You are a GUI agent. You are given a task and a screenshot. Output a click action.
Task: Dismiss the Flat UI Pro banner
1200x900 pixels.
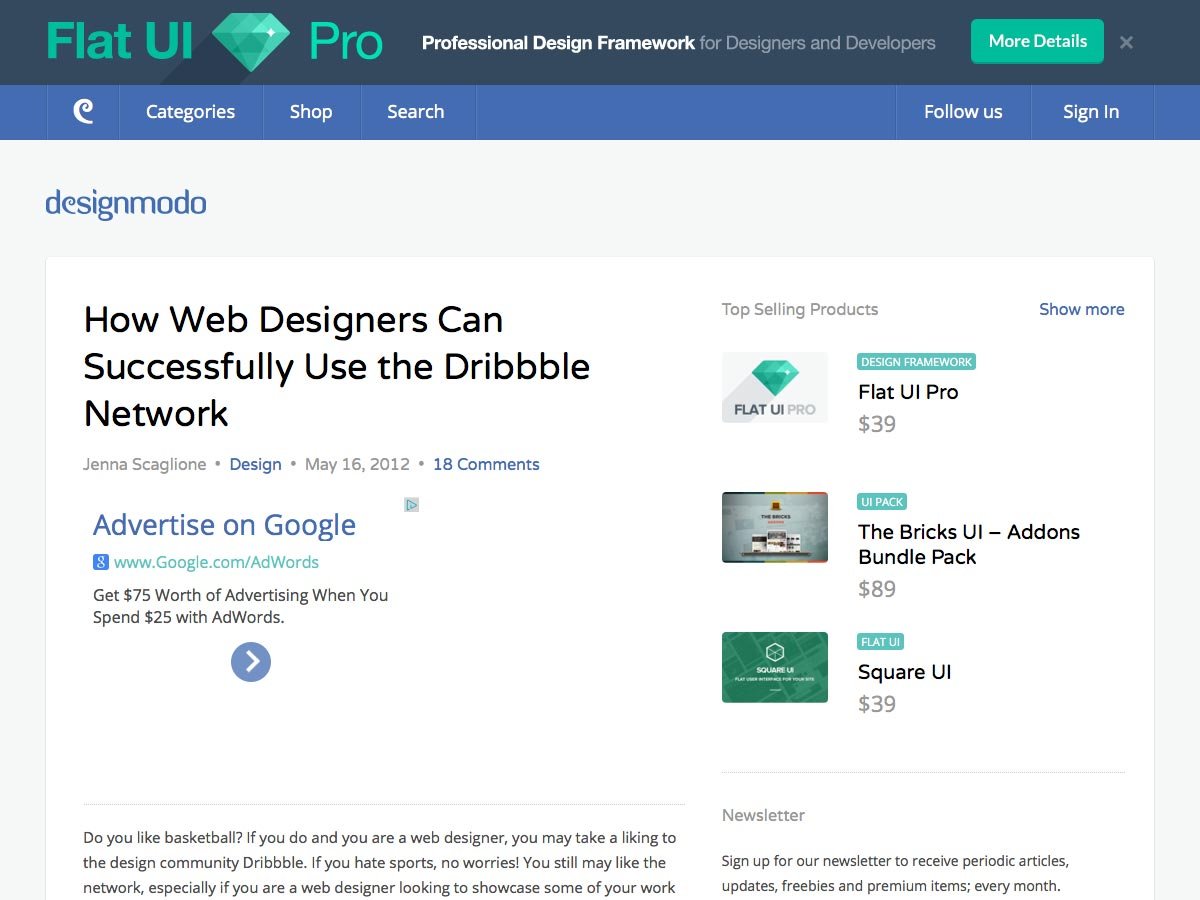point(1126,42)
